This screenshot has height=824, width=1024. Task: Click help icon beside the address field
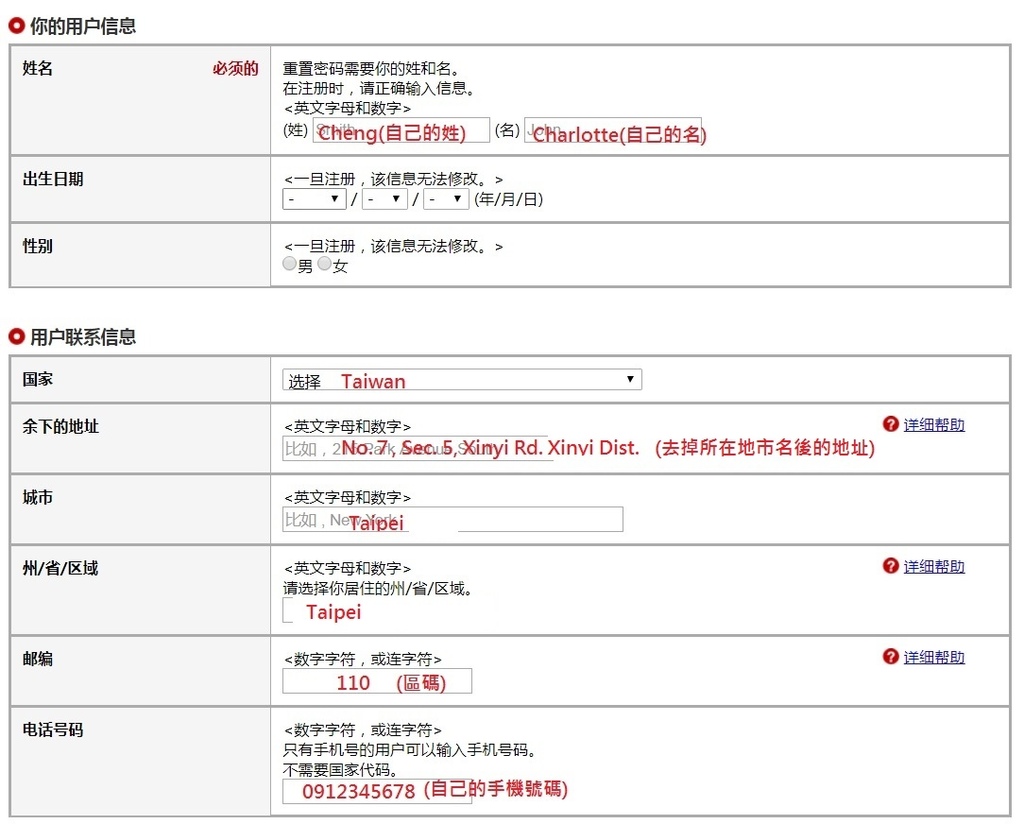click(x=891, y=425)
